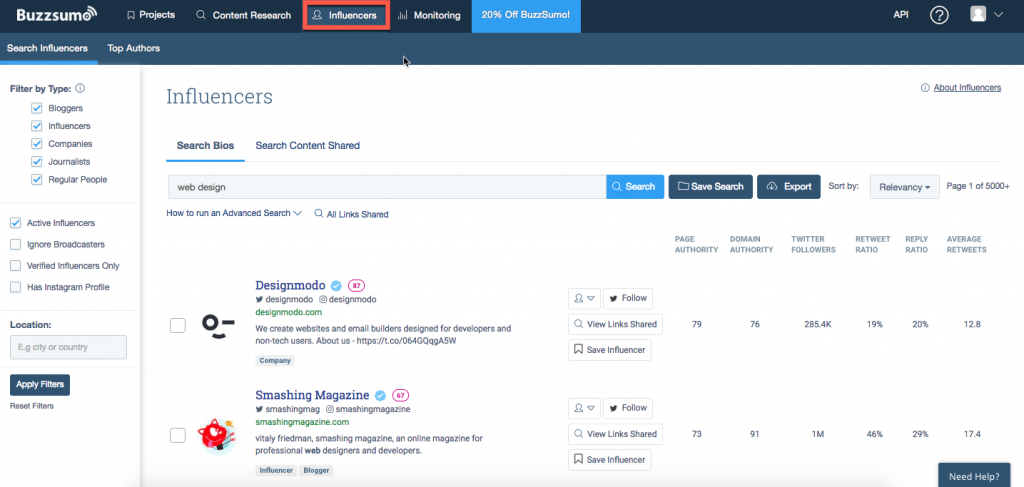The width and height of the screenshot is (1024, 487).
Task: Click the blue Search button
Action: pos(635,187)
